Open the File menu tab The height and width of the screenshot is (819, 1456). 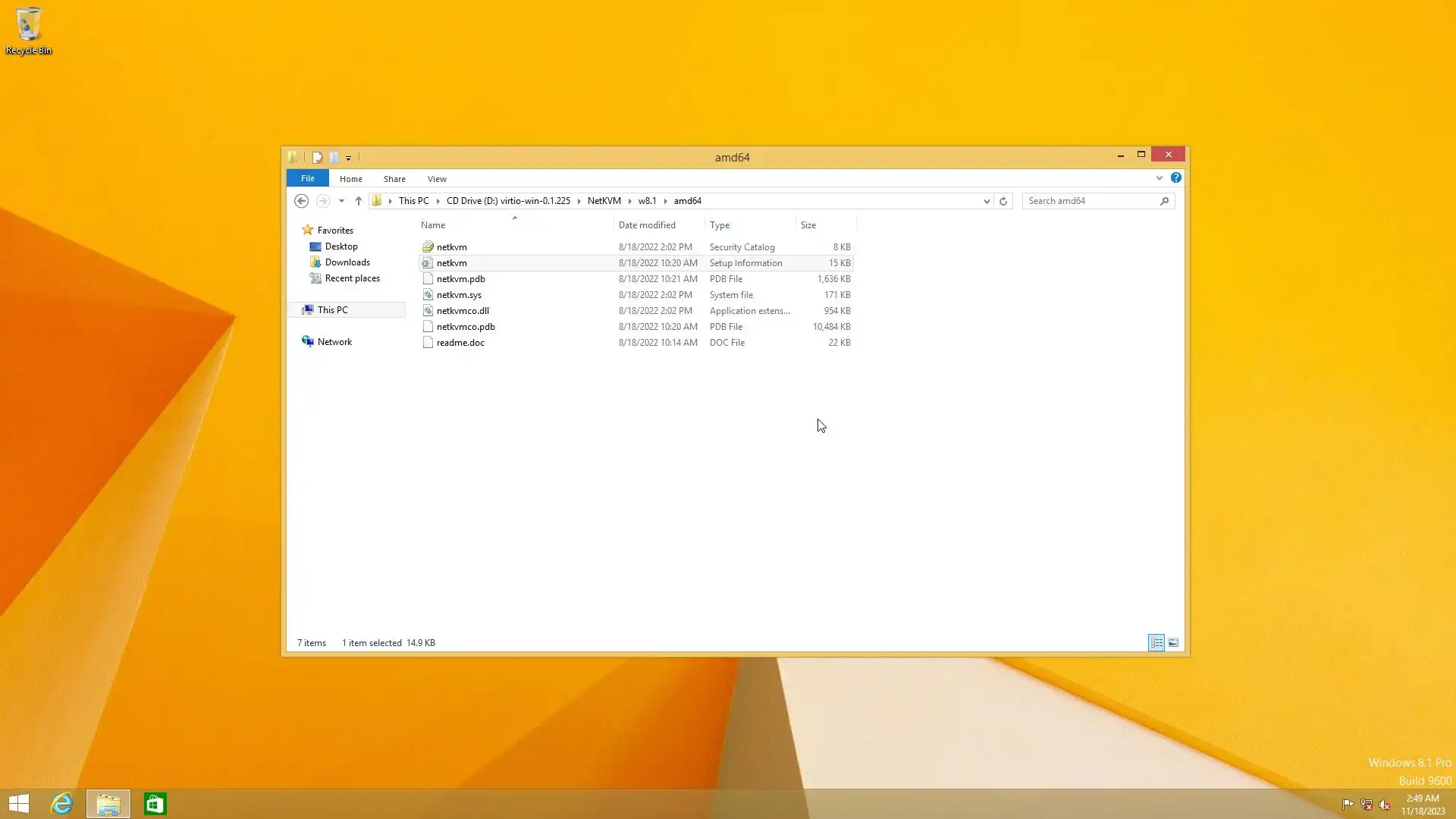point(307,178)
